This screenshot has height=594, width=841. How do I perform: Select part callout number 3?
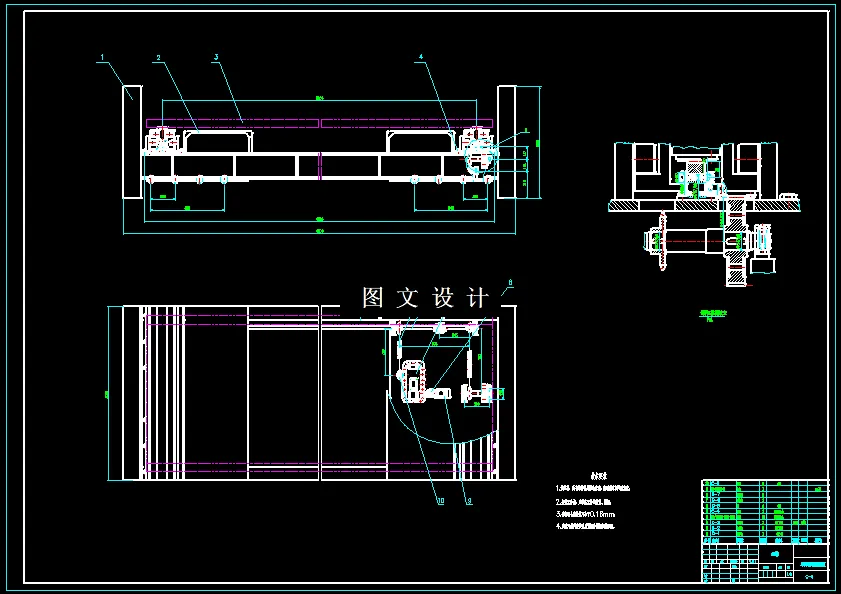[x=216, y=57]
